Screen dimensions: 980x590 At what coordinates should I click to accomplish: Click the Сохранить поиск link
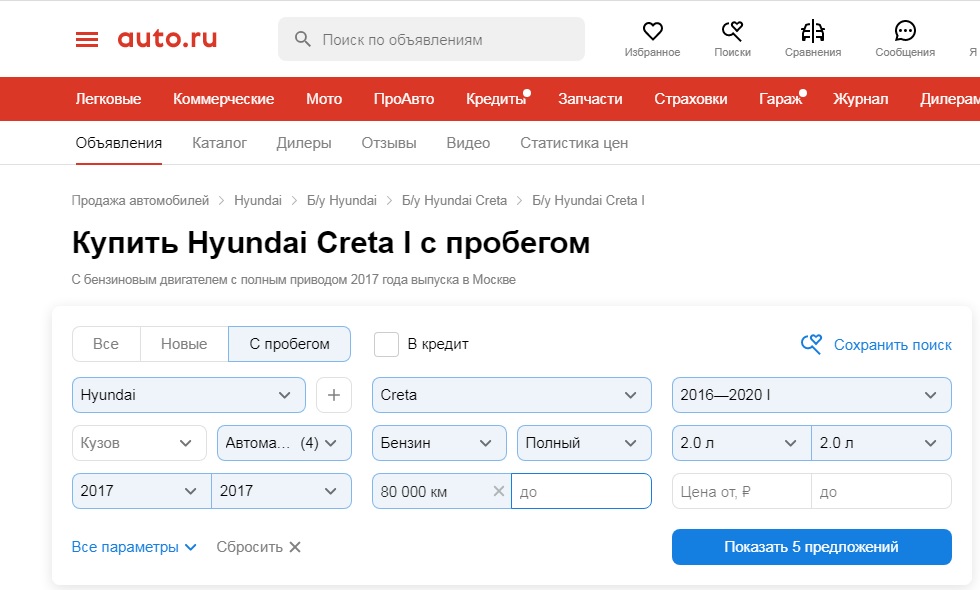pyautogui.click(x=877, y=345)
